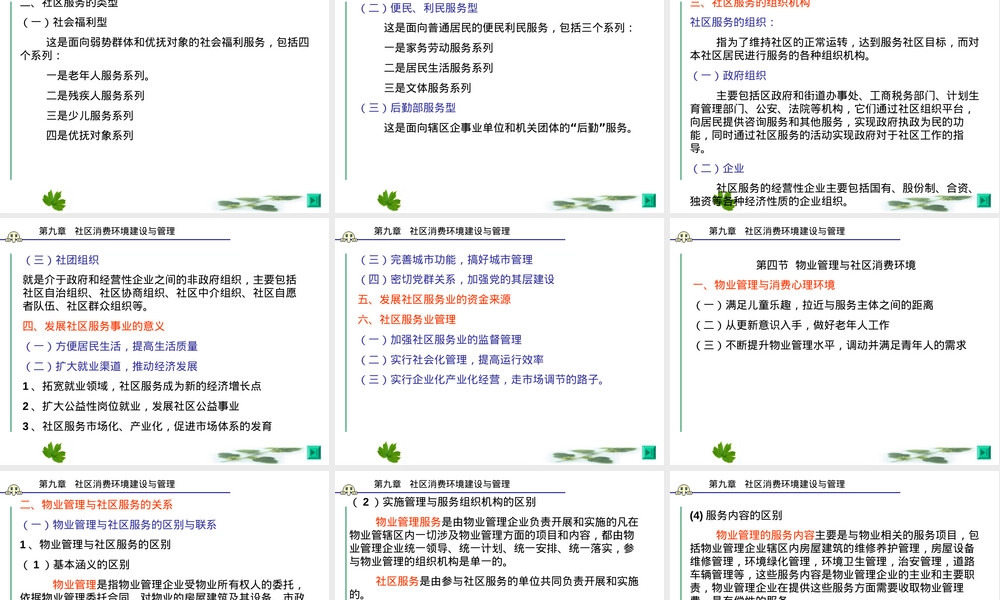Select the line 四是优抚对象系列
This screenshot has width=1000, height=600.
[x=89, y=136]
